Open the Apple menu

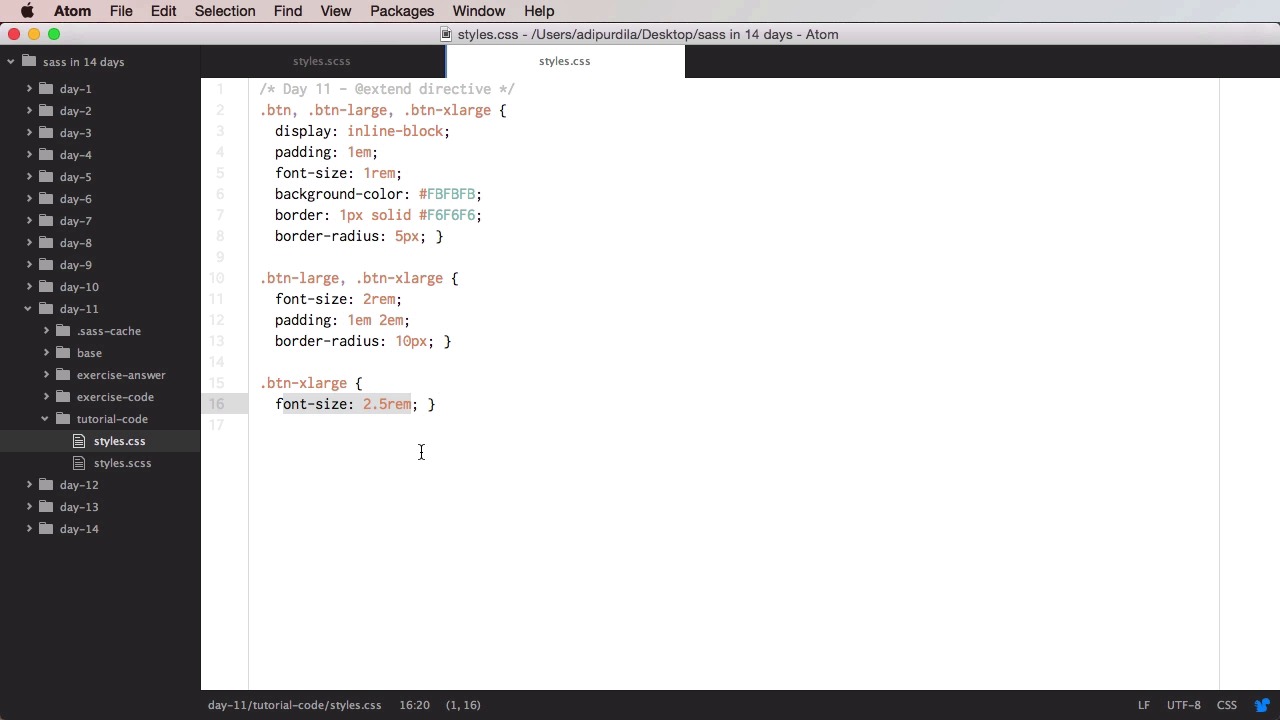coord(27,11)
